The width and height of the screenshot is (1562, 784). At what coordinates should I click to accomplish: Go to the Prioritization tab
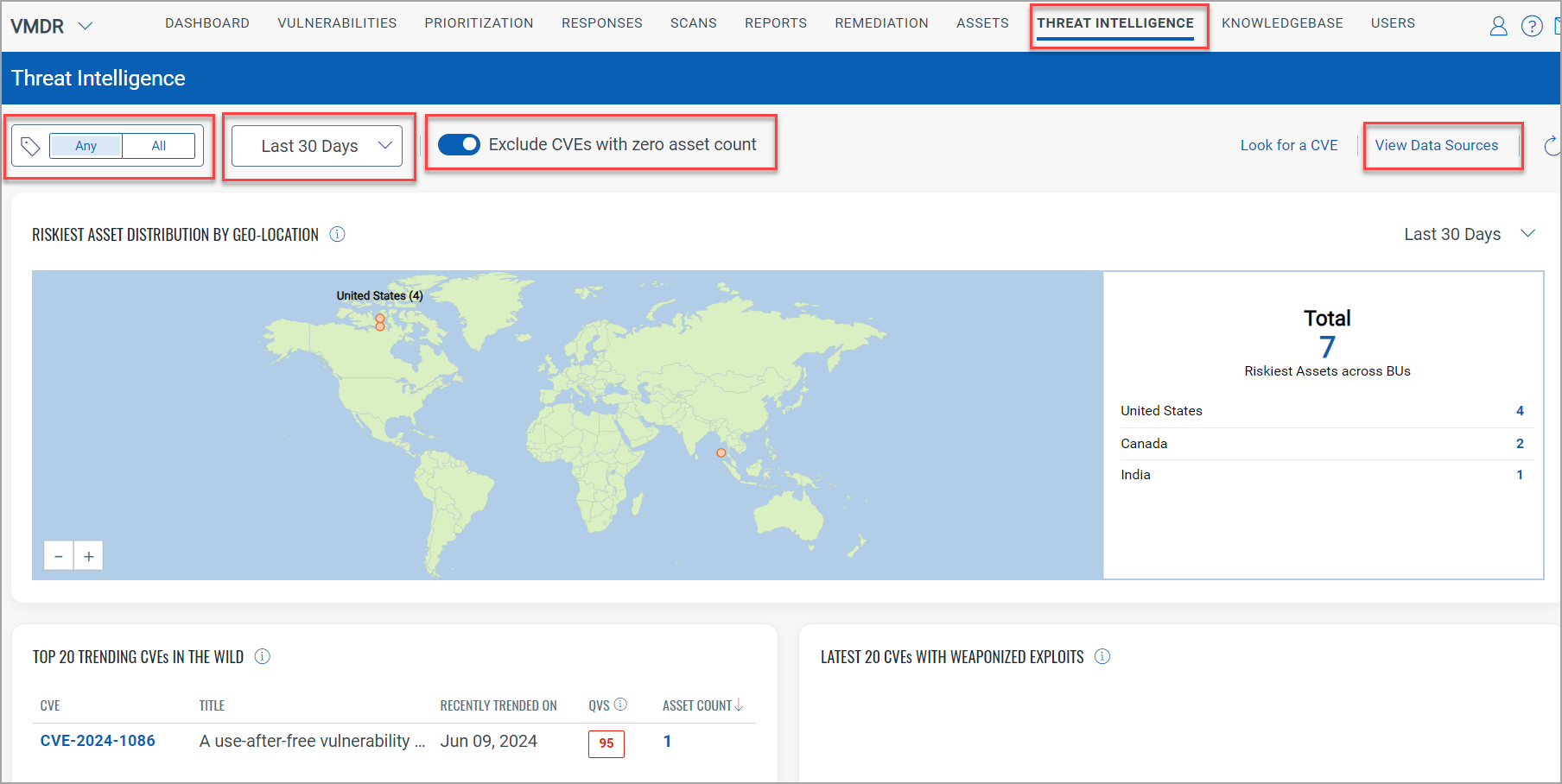pos(479,23)
